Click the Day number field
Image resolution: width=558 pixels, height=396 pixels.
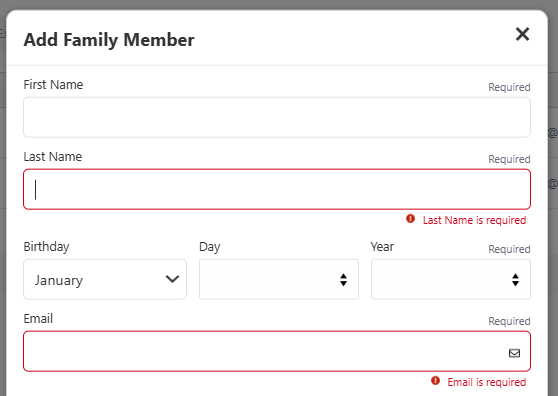279,279
